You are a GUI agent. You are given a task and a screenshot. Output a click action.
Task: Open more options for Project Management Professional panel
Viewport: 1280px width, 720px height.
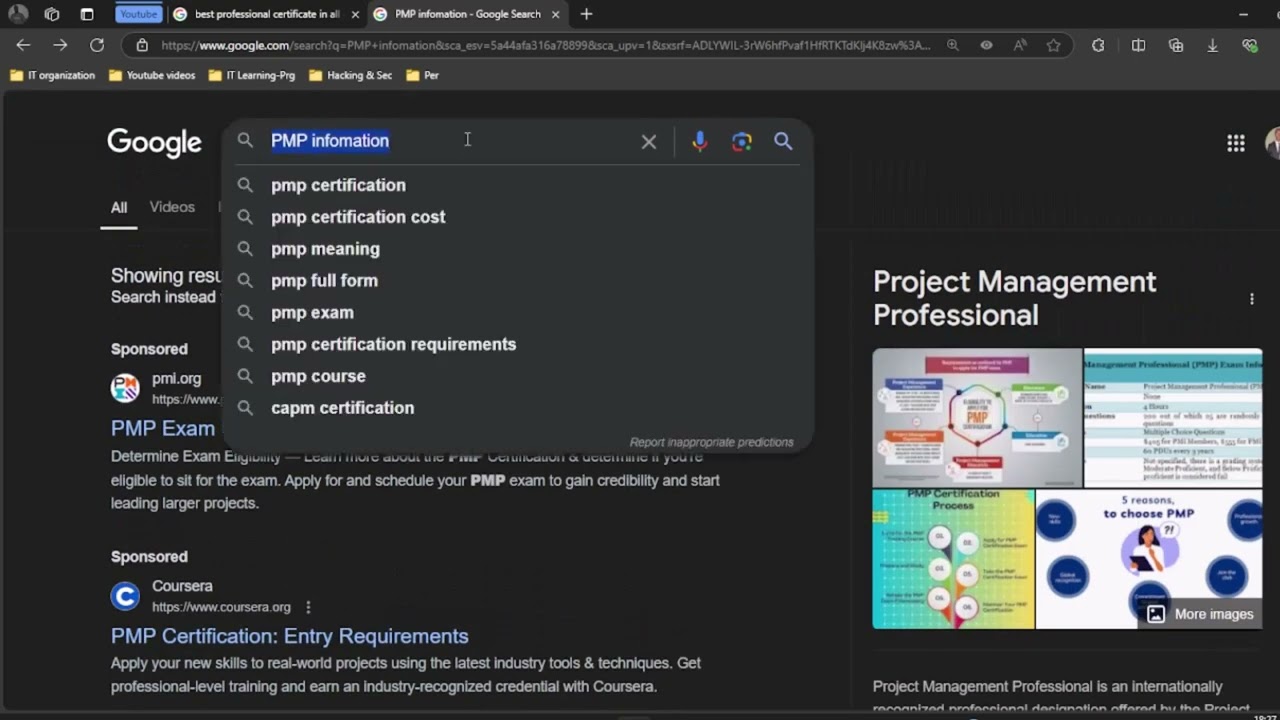pyautogui.click(x=1251, y=299)
